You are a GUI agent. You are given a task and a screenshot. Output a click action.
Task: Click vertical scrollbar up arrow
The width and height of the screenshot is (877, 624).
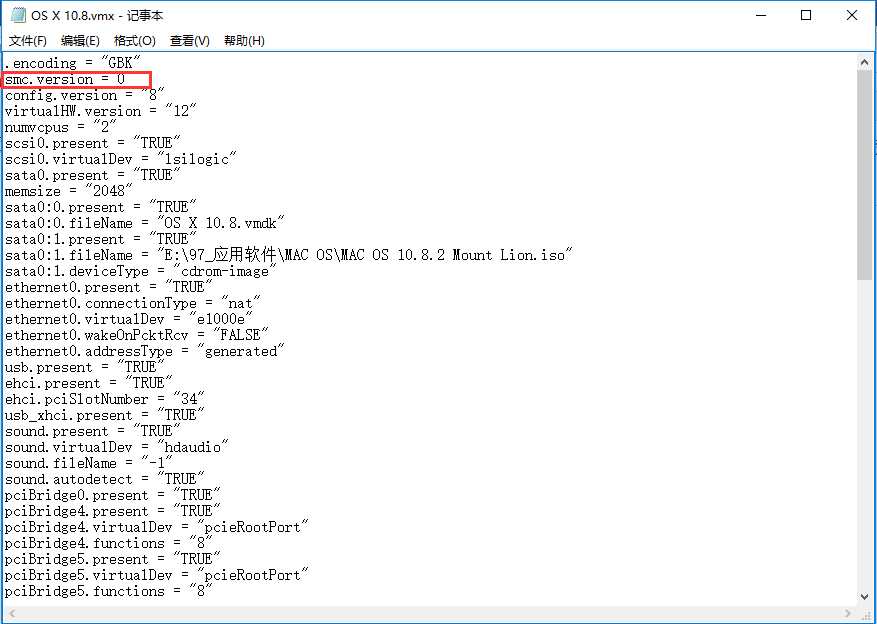(x=864, y=63)
